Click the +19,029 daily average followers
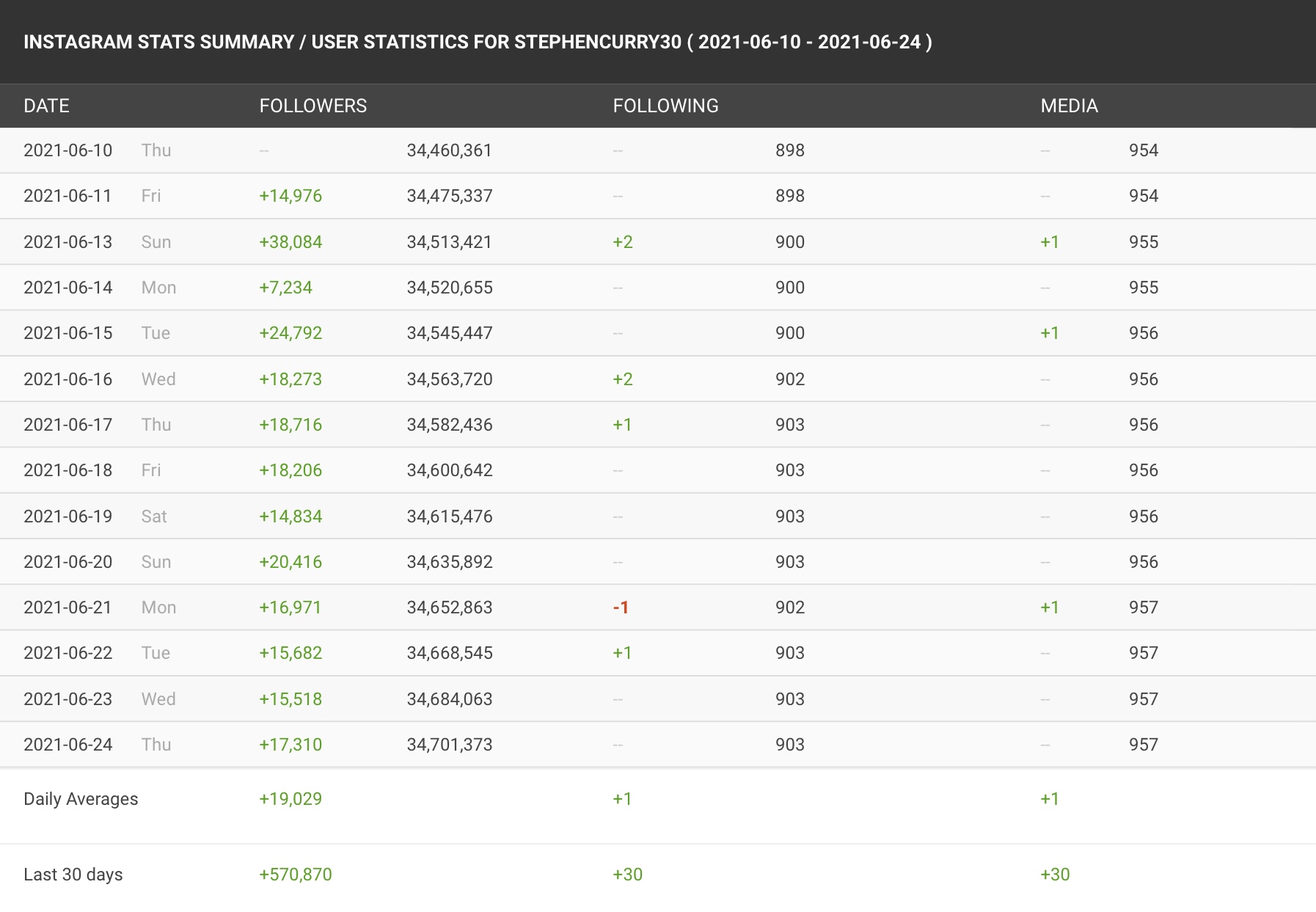Viewport: 1316px width, 912px height. click(290, 799)
